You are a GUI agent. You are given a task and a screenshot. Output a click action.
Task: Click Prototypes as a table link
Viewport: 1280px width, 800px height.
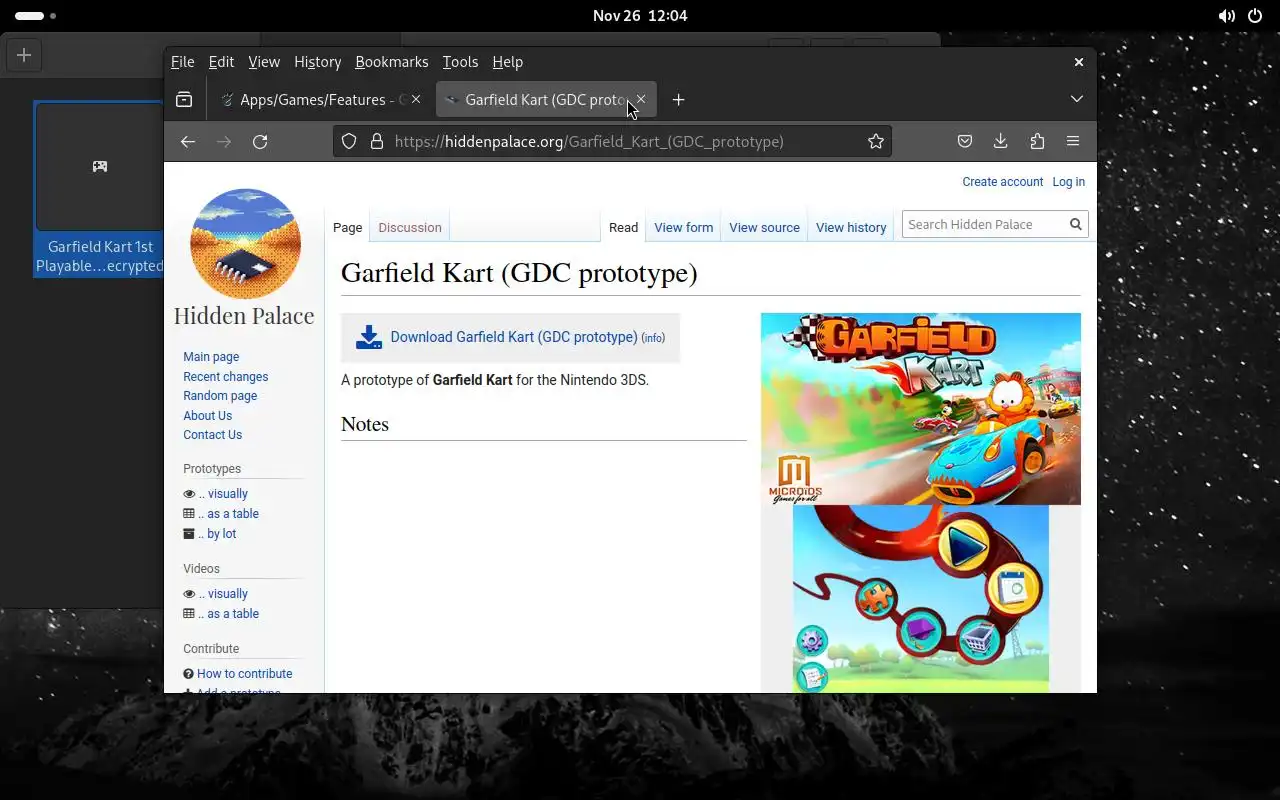229,514
